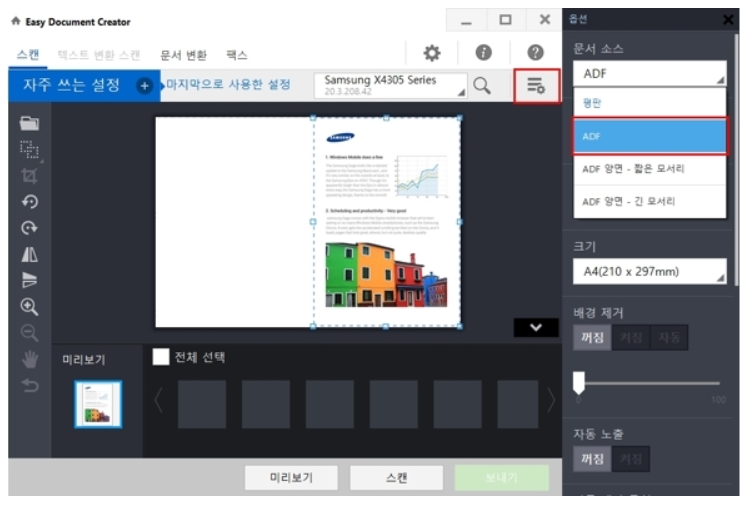Check the 전체 선택 checkbox
This screenshot has height=505, width=748.
pyautogui.click(x=161, y=357)
